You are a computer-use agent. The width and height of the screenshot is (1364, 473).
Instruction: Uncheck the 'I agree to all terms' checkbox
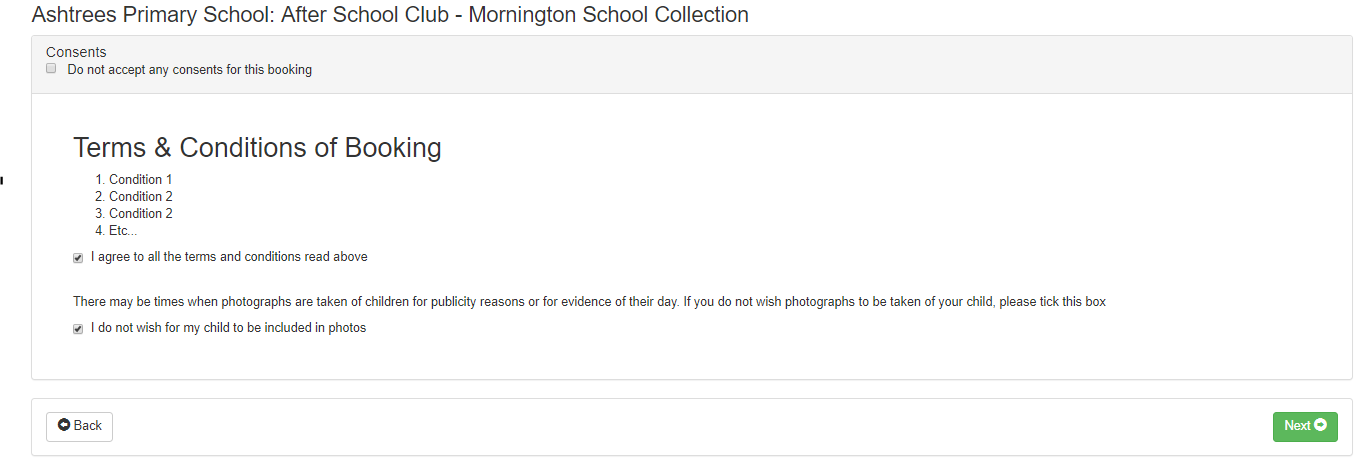tap(78, 258)
